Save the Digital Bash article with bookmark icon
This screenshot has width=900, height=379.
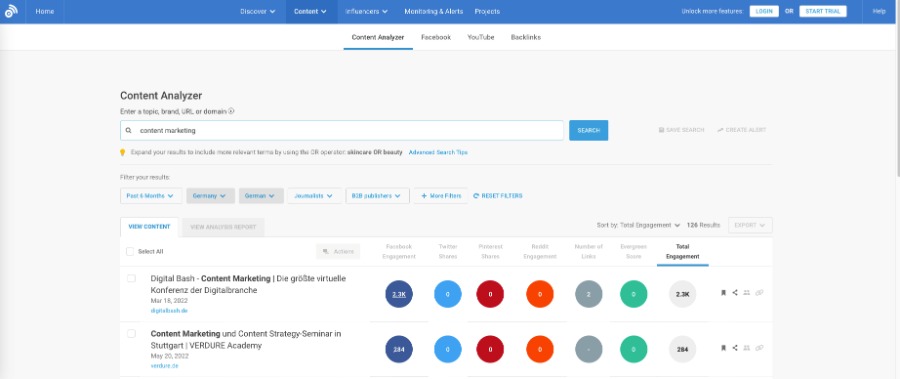point(723,293)
